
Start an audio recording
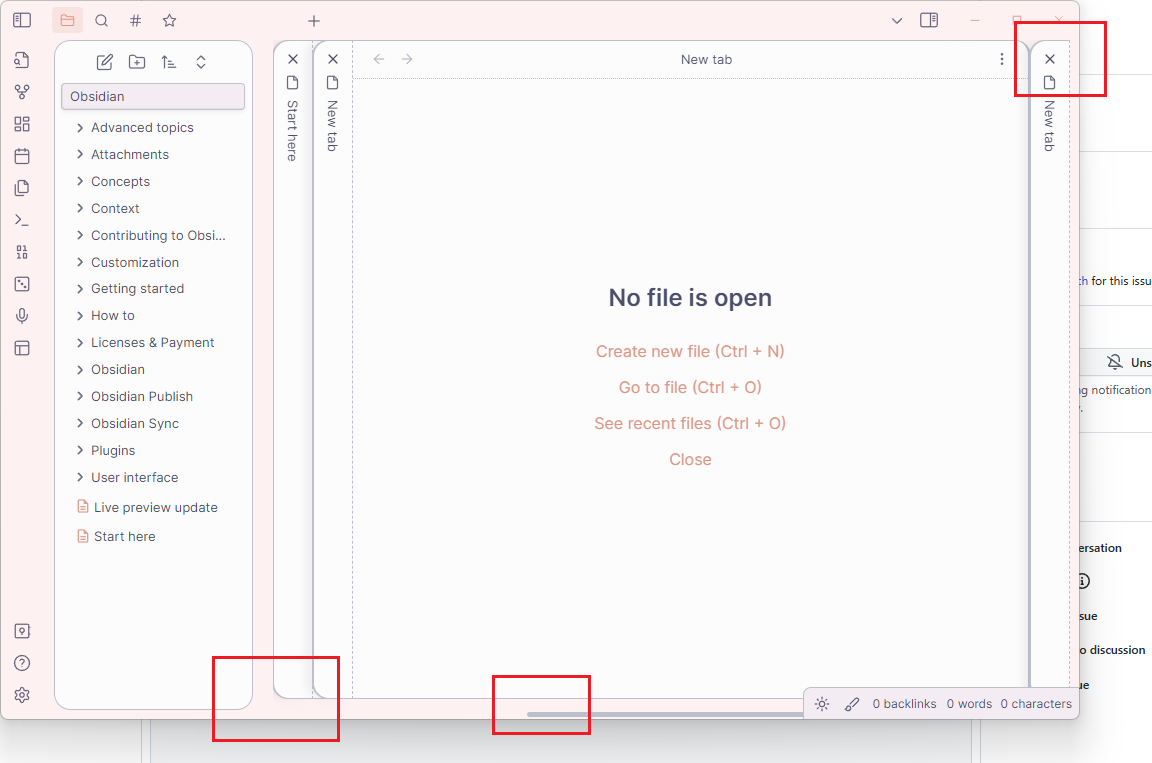22,315
